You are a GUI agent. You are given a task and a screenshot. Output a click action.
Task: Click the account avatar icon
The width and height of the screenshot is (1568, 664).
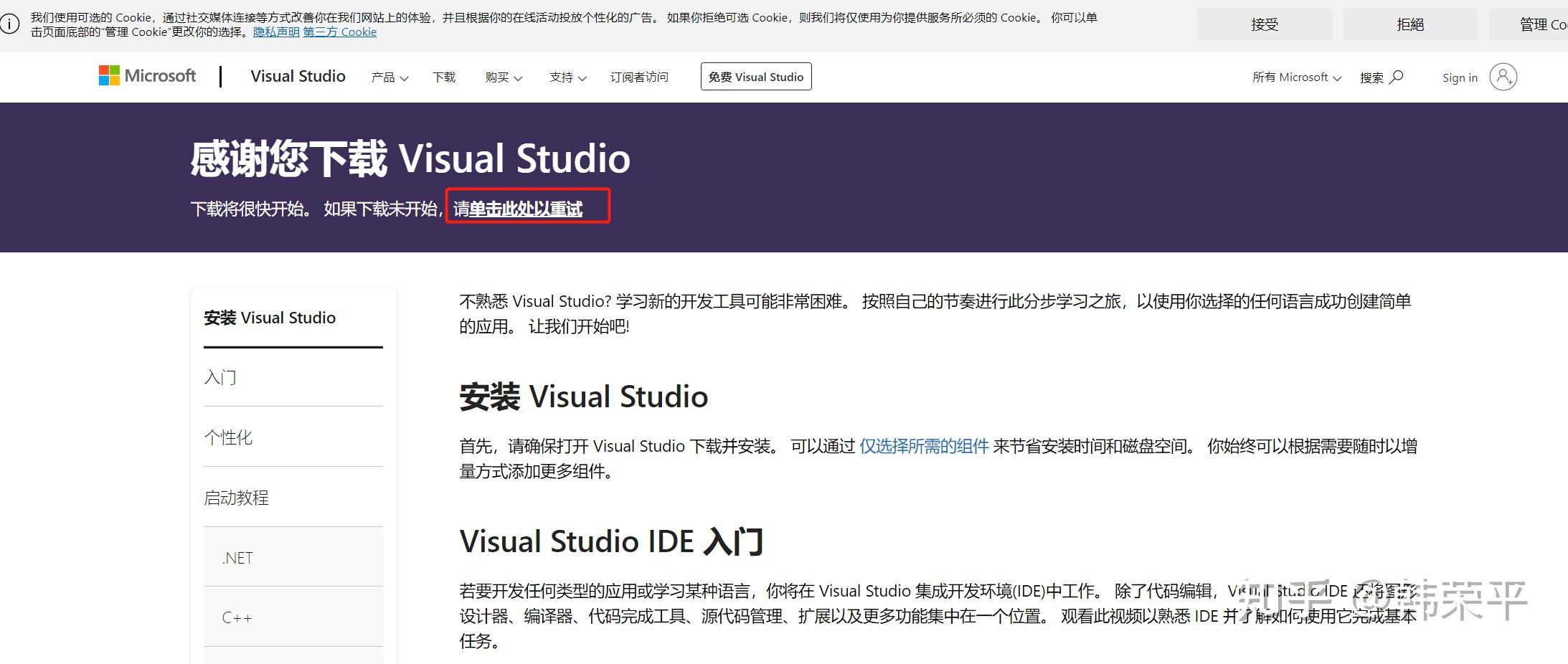click(1503, 77)
